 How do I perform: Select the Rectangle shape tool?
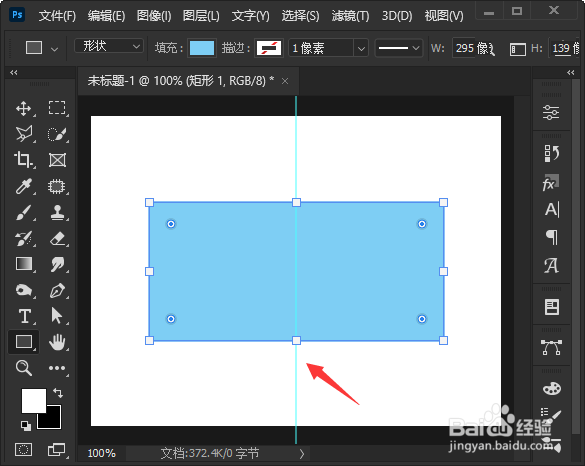click(24, 341)
